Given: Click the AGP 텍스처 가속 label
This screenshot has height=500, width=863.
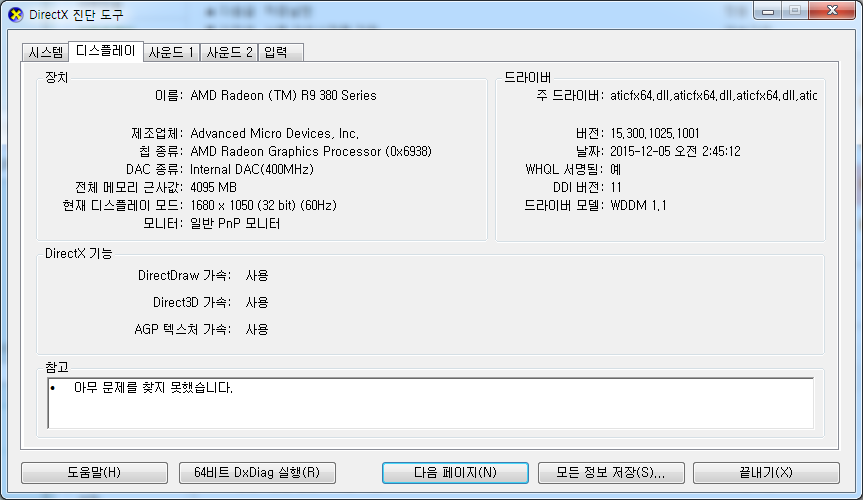Looking at the screenshot, I should (x=183, y=329).
